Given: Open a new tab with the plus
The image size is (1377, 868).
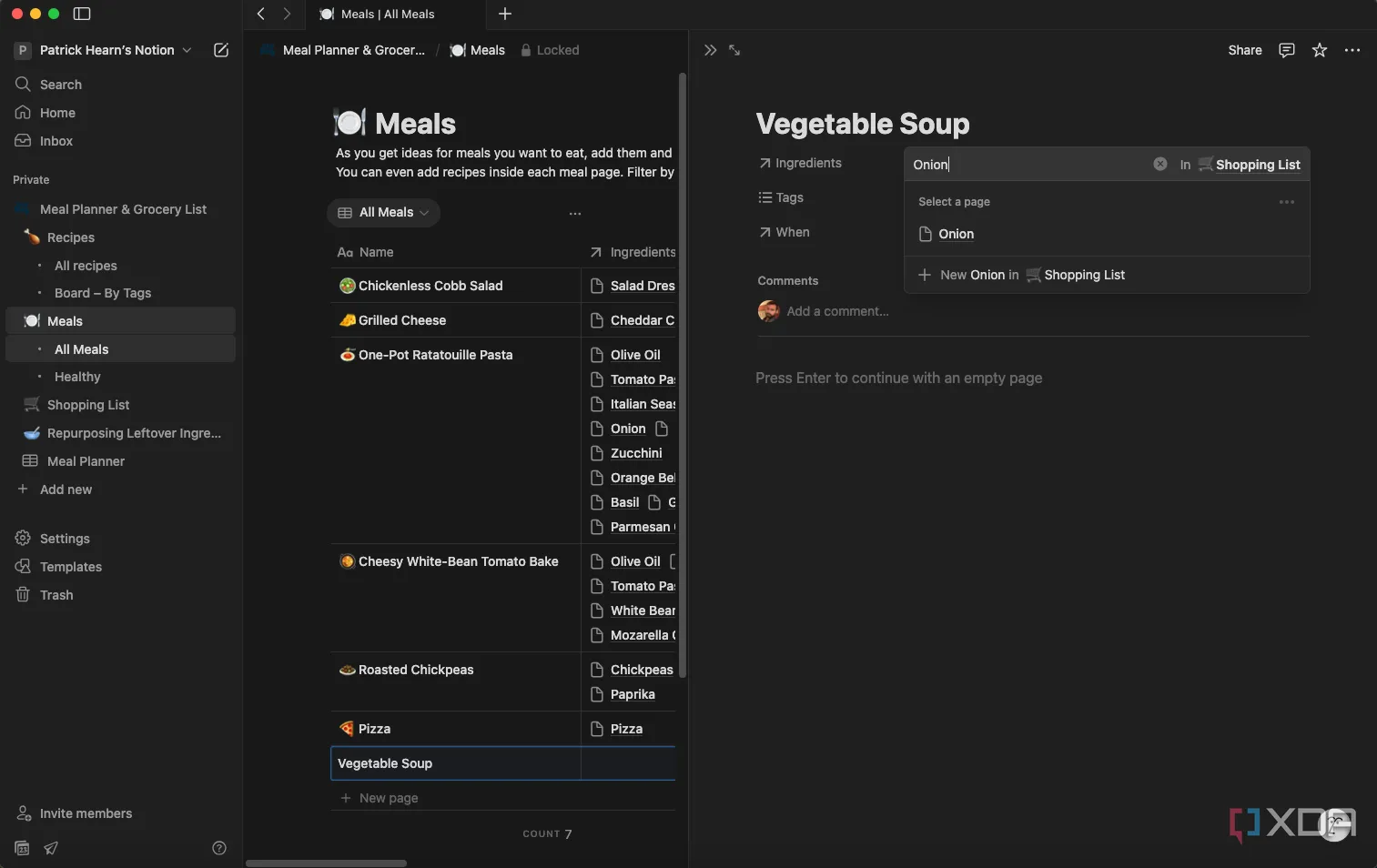Looking at the screenshot, I should coord(505,14).
